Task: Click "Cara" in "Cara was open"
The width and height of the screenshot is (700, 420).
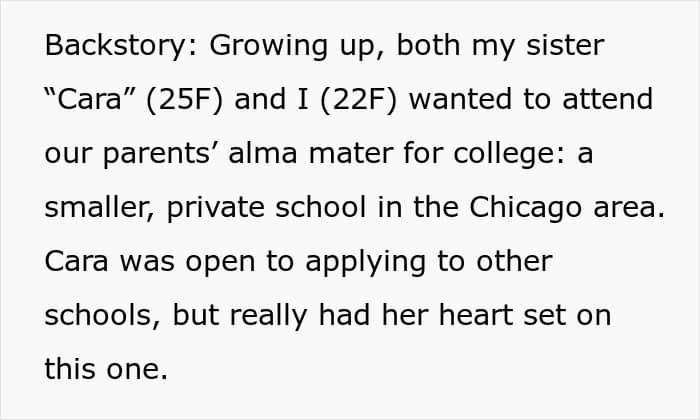Action: coord(80,261)
